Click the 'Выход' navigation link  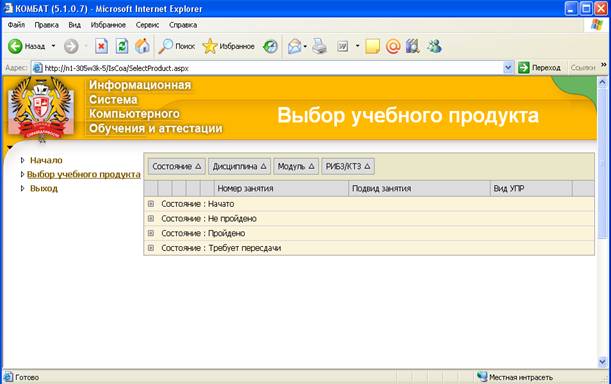[44, 188]
